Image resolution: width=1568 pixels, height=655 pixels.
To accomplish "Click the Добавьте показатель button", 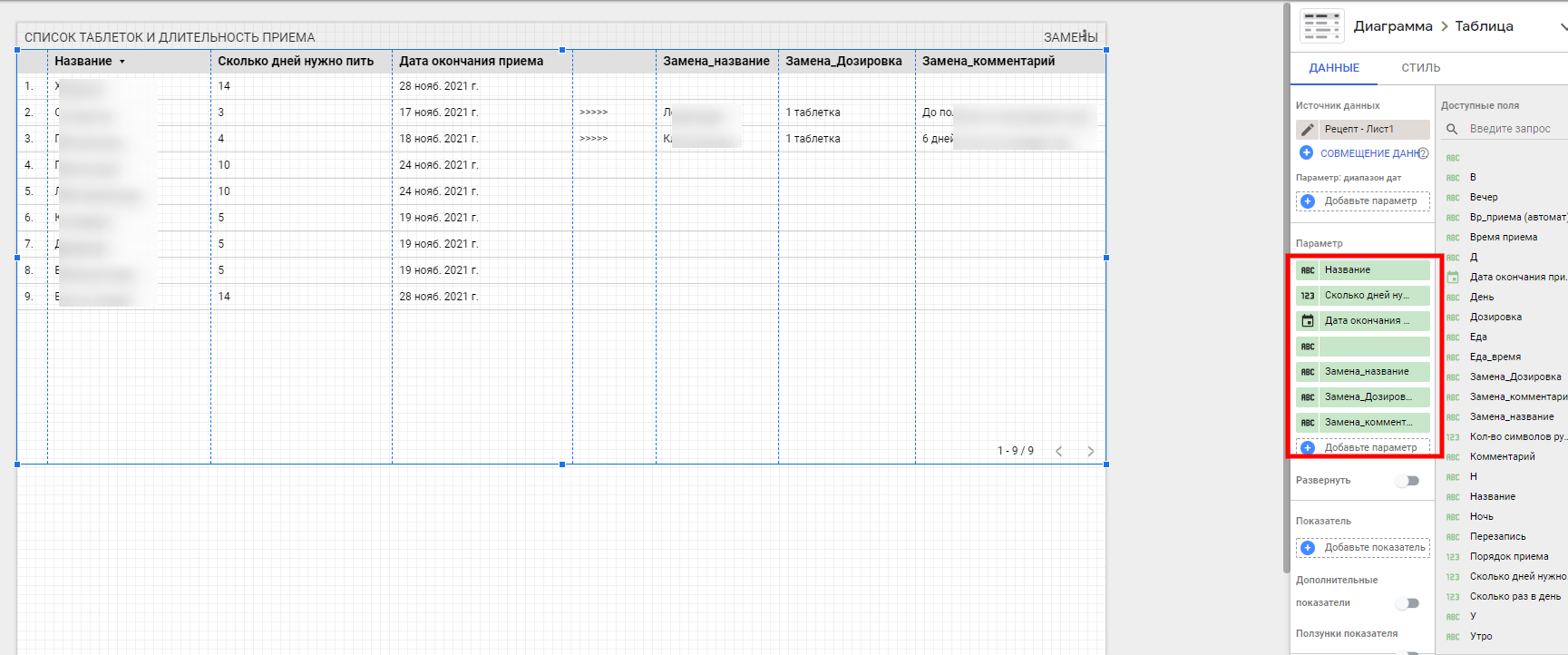I will click(1363, 548).
